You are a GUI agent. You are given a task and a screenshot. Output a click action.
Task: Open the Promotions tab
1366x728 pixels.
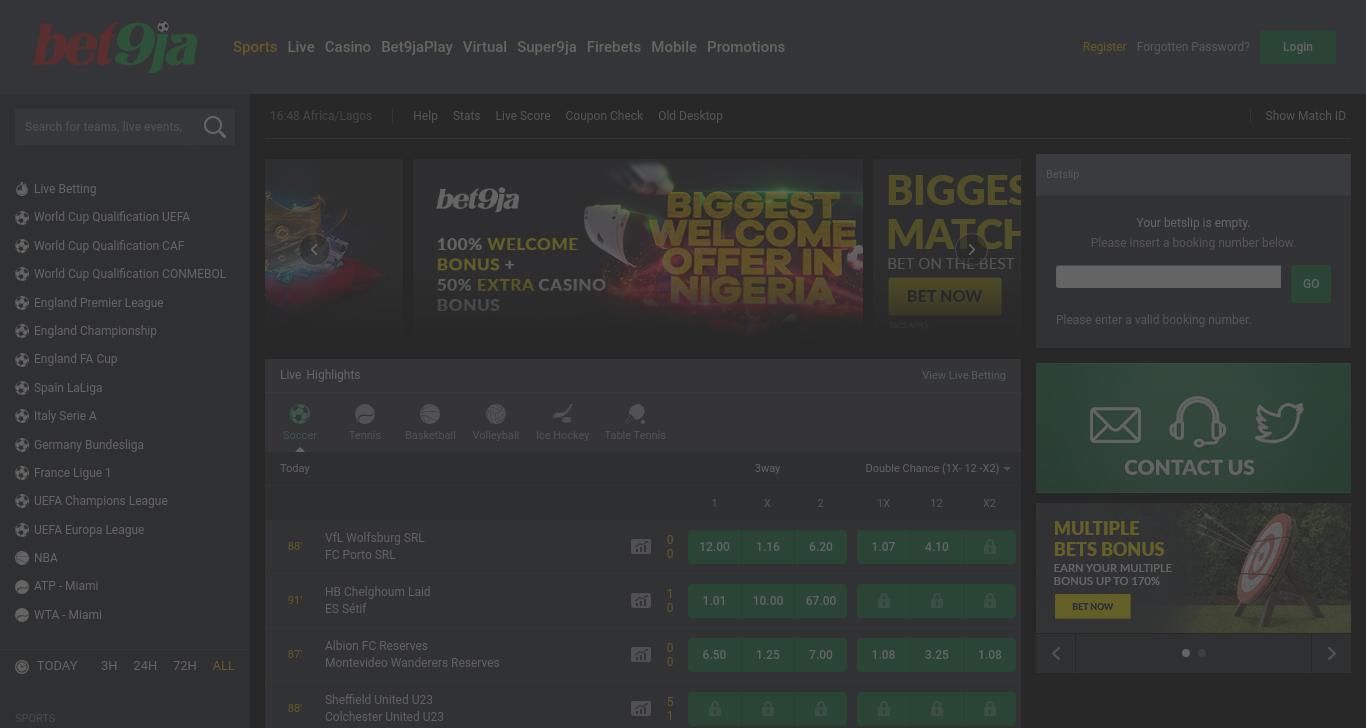point(746,47)
